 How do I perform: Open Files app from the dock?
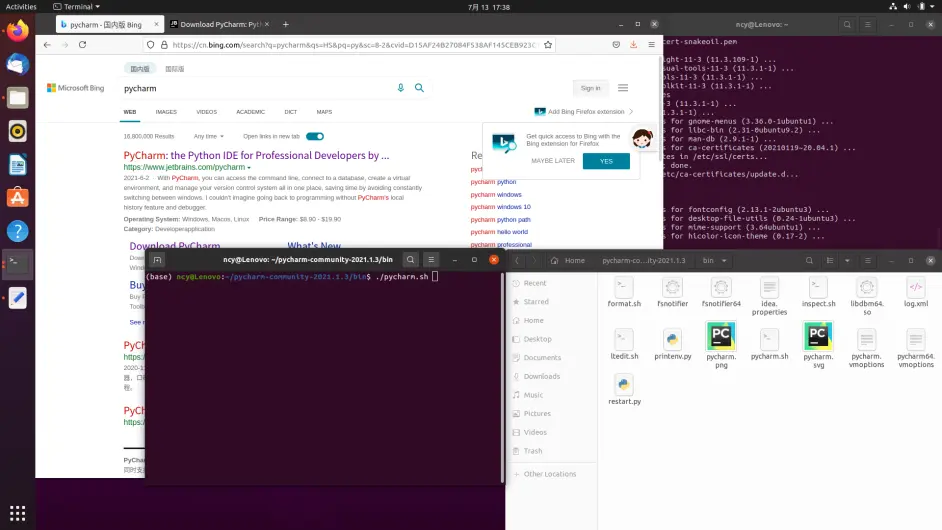pyautogui.click(x=17, y=98)
